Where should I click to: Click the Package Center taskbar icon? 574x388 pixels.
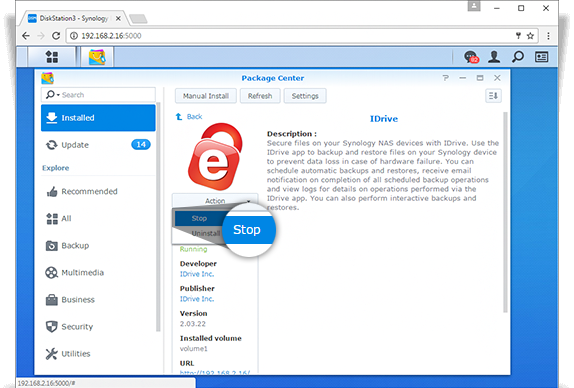97,57
